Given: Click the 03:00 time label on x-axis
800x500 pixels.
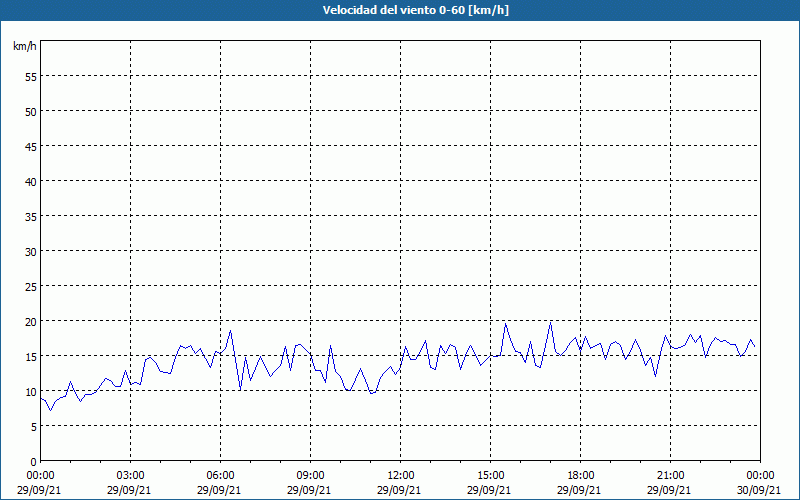Looking at the screenshot, I should click(x=131, y=476).
